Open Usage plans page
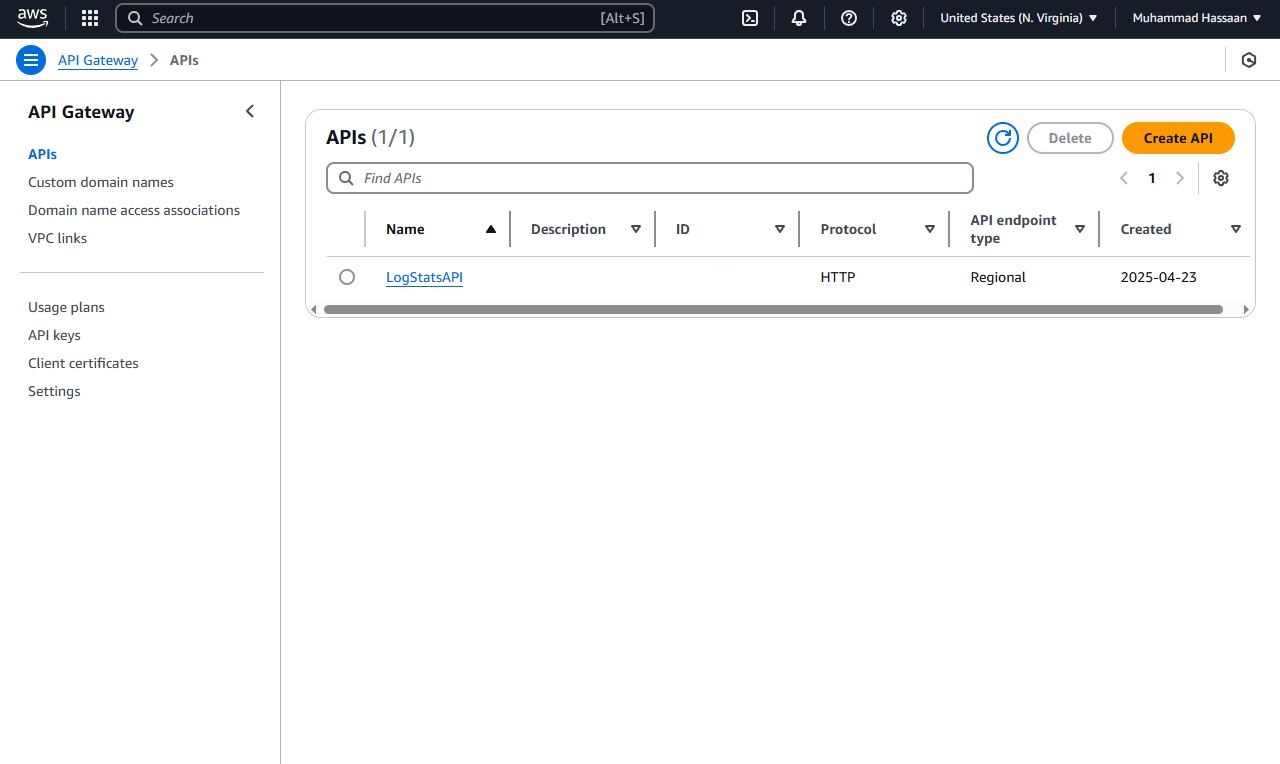This screenshot has width=1280, height=764. tap(66, 307)
